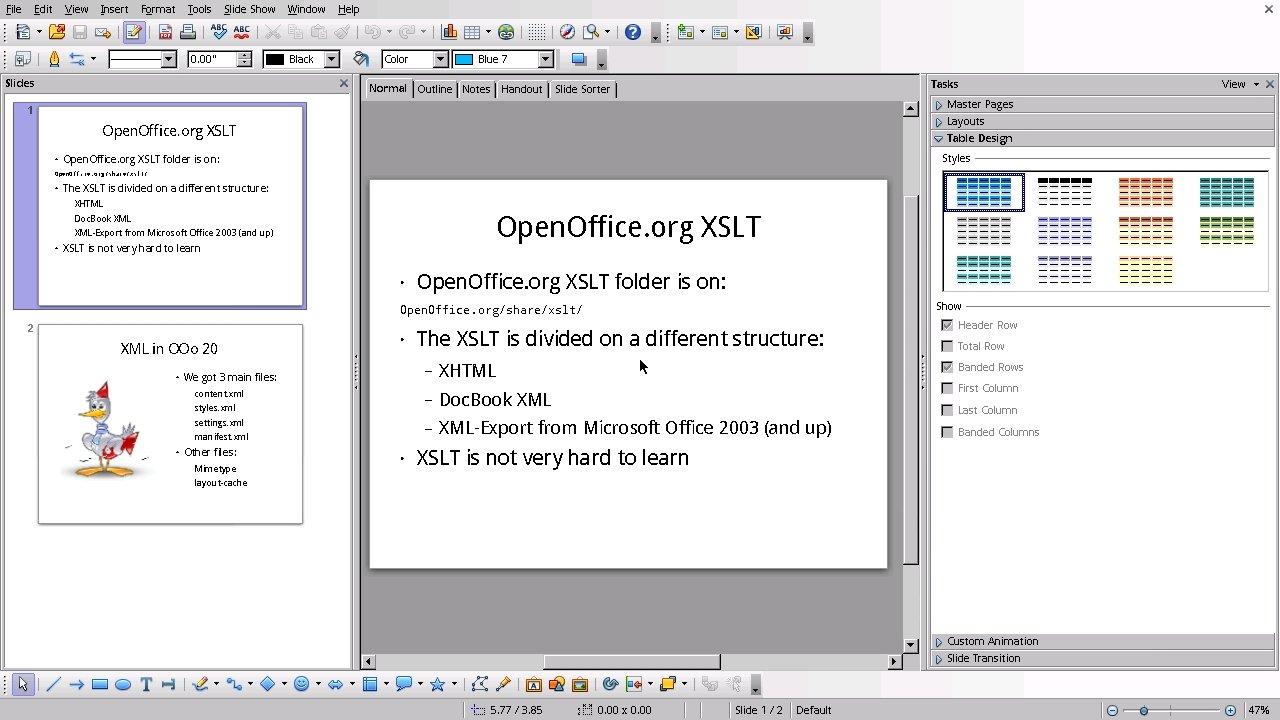Switch to the Outline tab
Viewport: 1280px width, 720px height.
(x=435, y=89)
